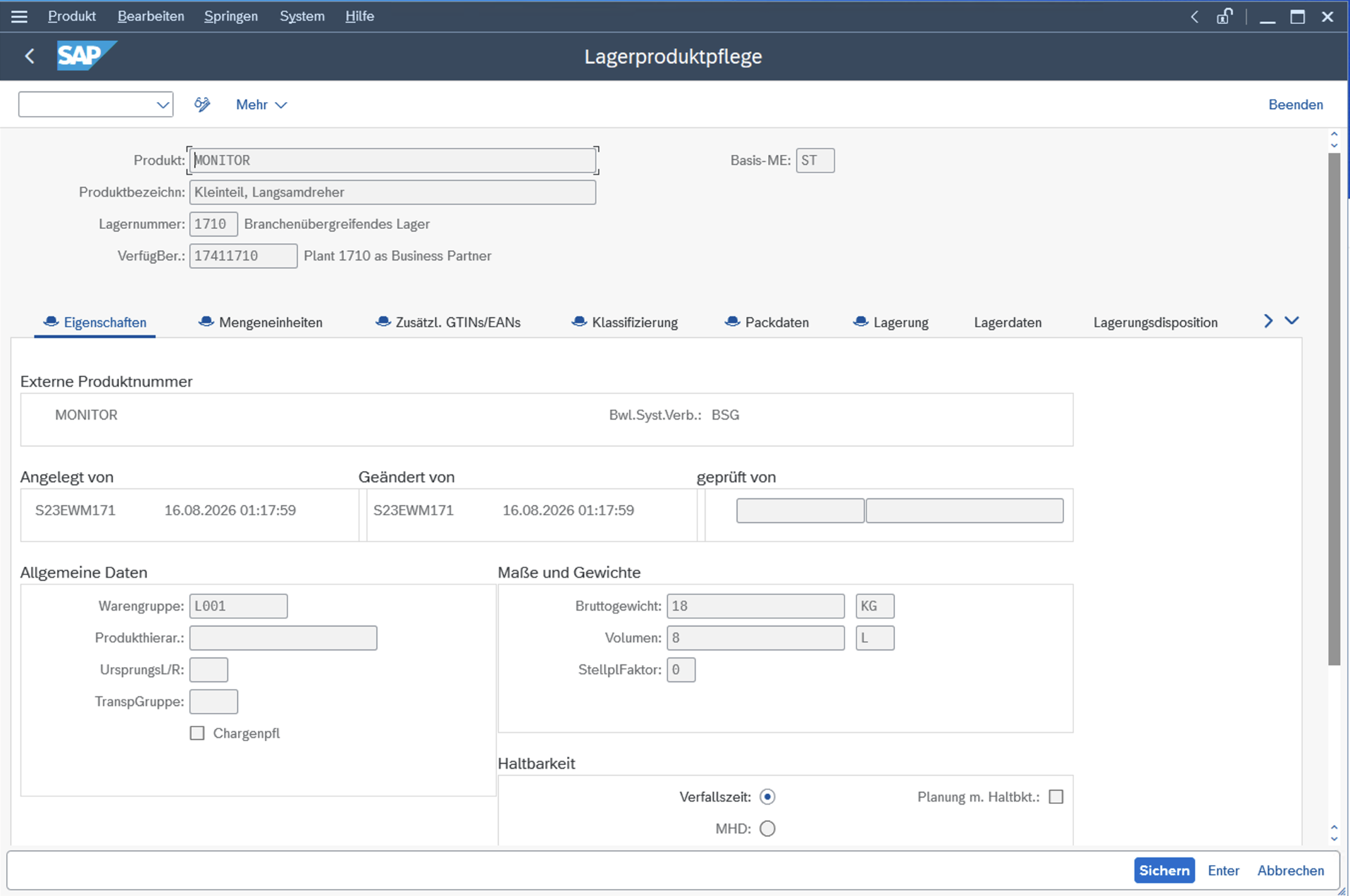Click the lock session icon
This screenshot has width=1350, height=896.
pos(1225,16)
